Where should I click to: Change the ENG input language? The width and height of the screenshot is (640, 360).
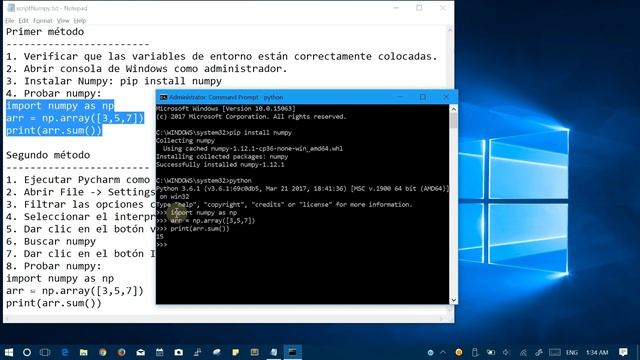(572, 352)
